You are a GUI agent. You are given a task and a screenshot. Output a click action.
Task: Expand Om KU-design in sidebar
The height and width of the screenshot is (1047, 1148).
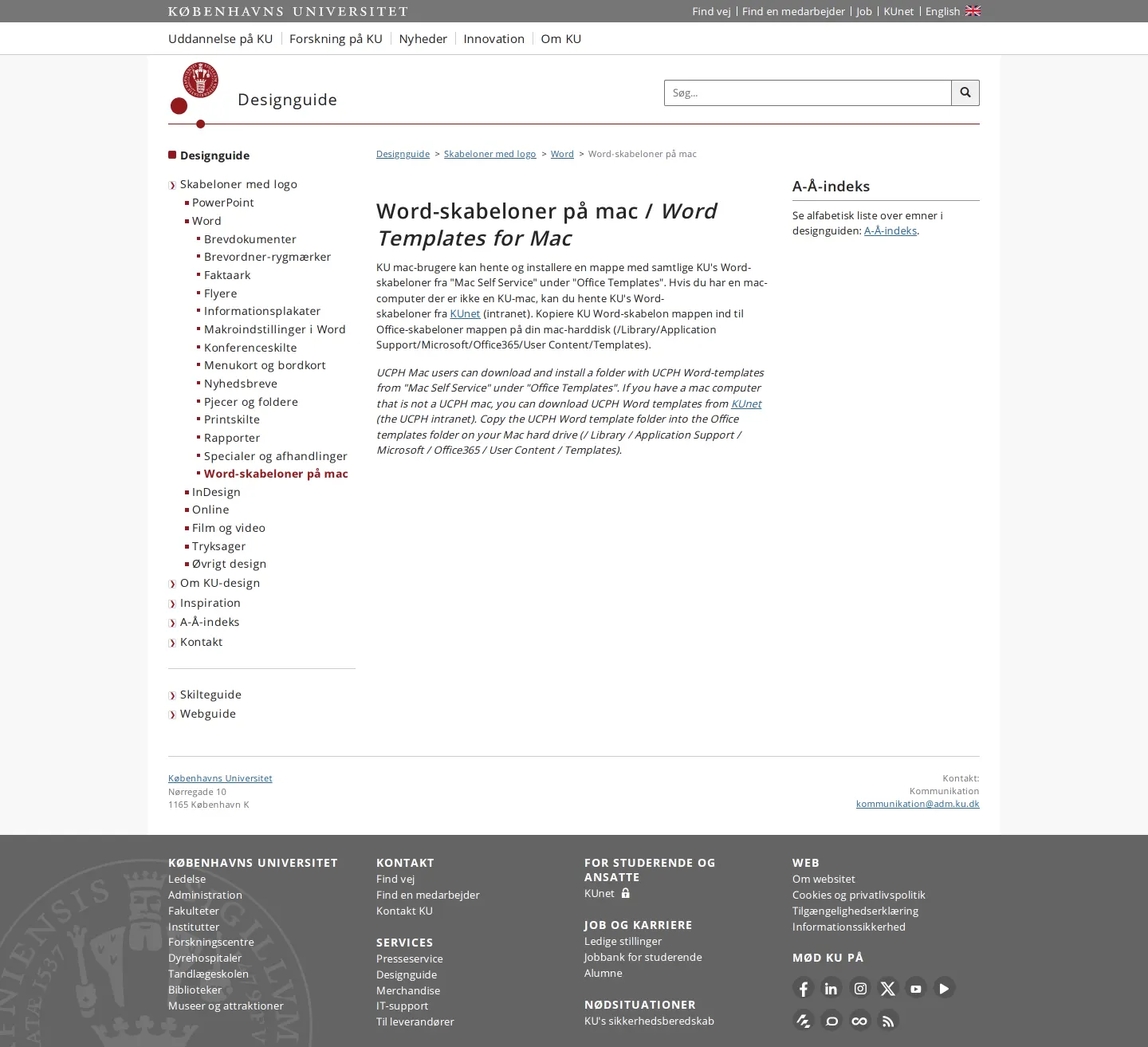[220, 583]
